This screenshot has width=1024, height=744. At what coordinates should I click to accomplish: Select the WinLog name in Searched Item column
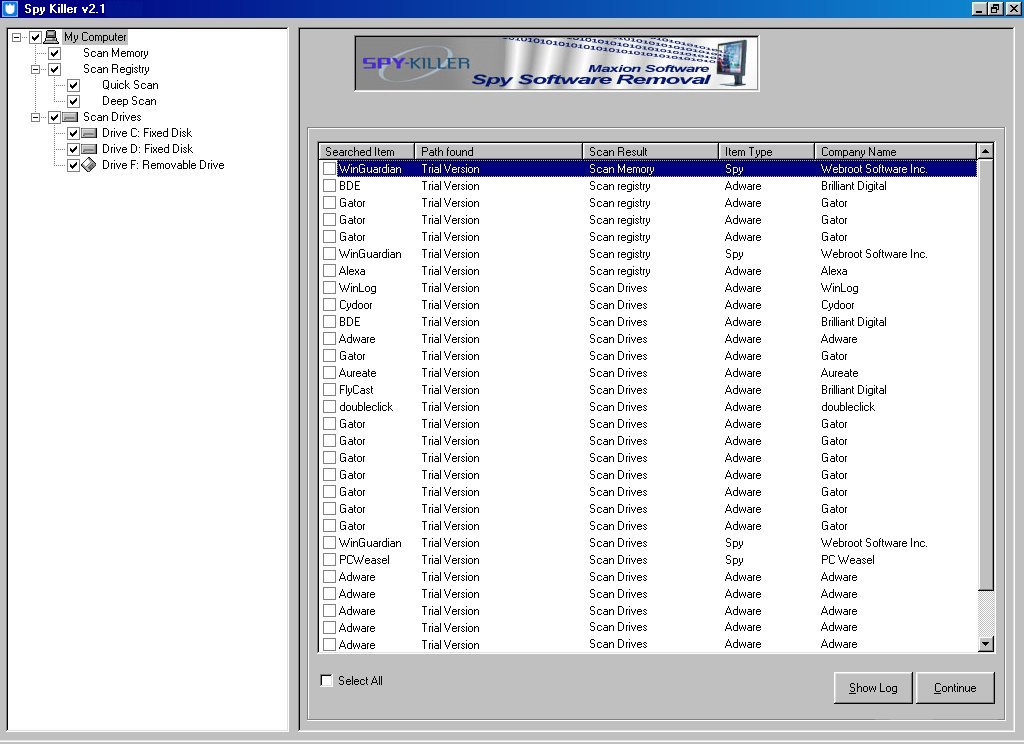[357, 288]
